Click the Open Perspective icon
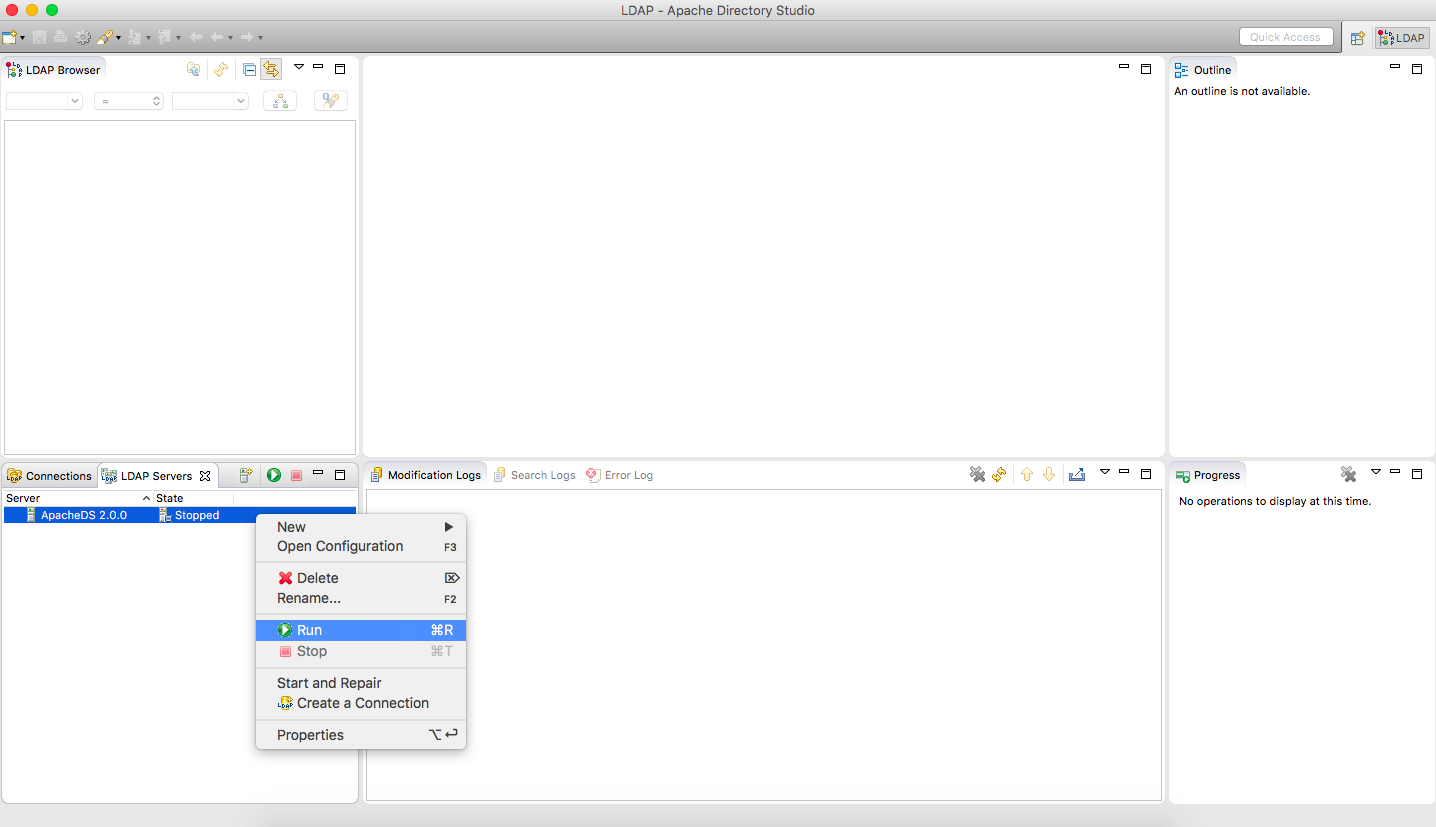1436x827 pixels. [1357, 38]
